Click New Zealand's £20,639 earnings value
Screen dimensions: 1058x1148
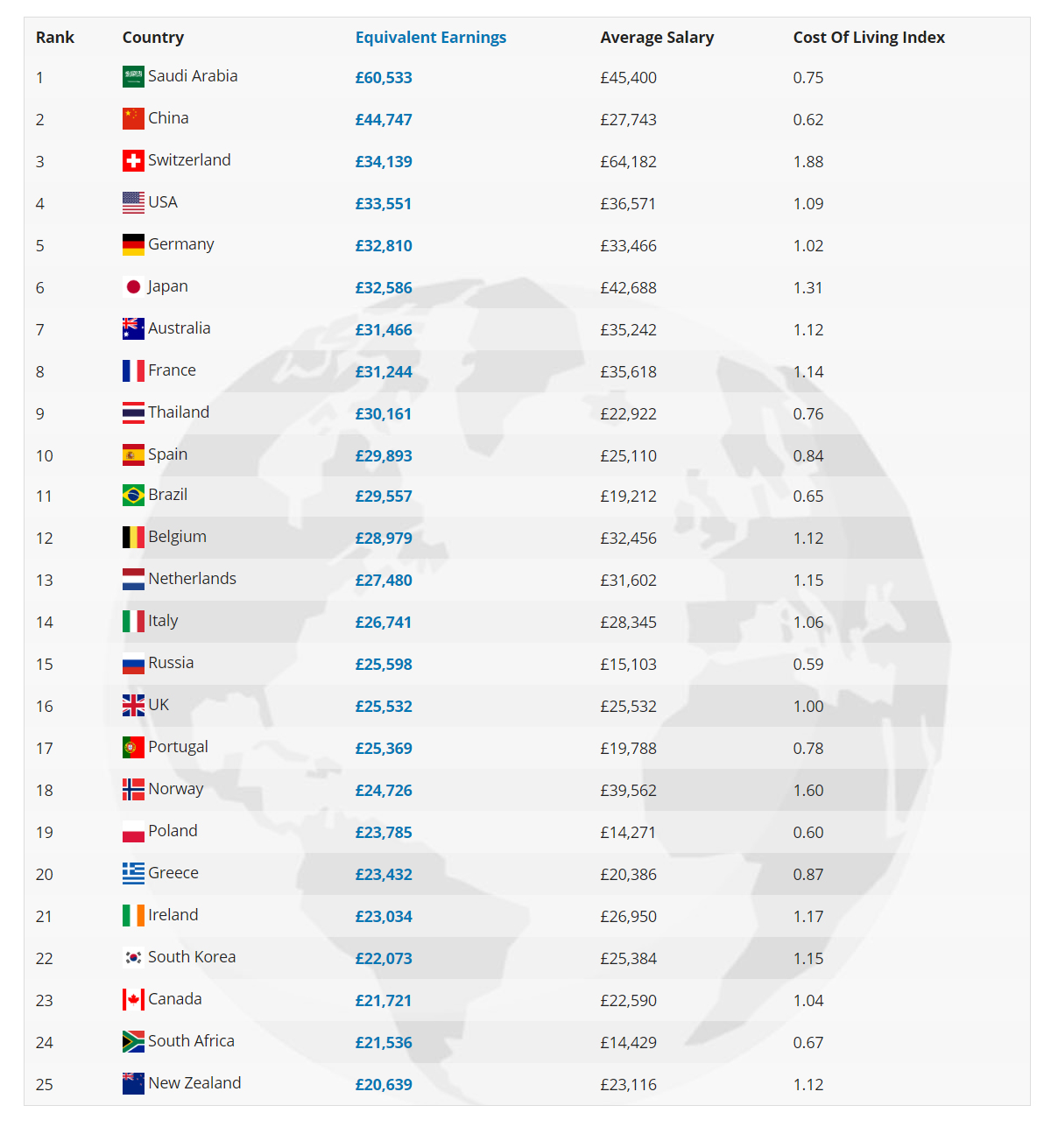coord(384,1085)
